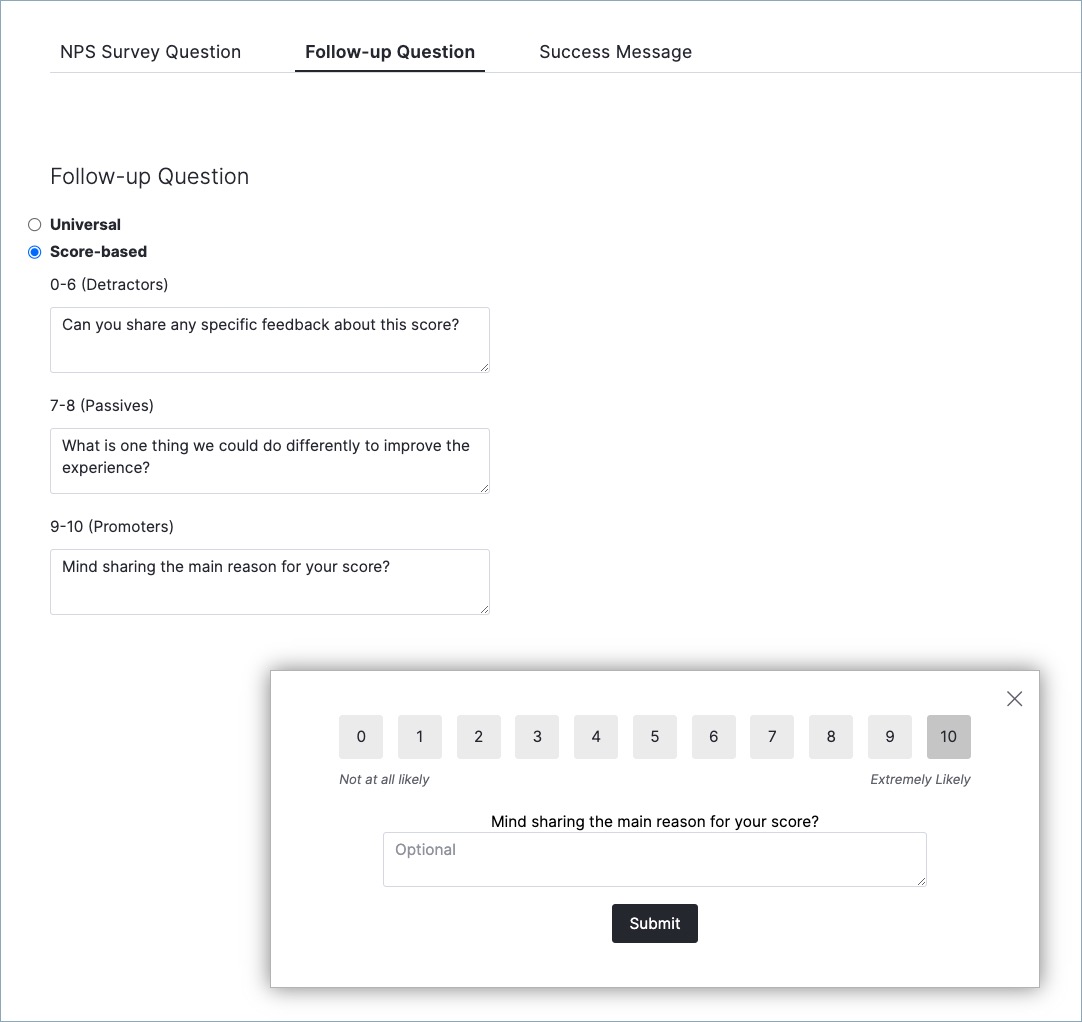
Task: Open the Success Message tab
Action: click(x=616, y=52)
